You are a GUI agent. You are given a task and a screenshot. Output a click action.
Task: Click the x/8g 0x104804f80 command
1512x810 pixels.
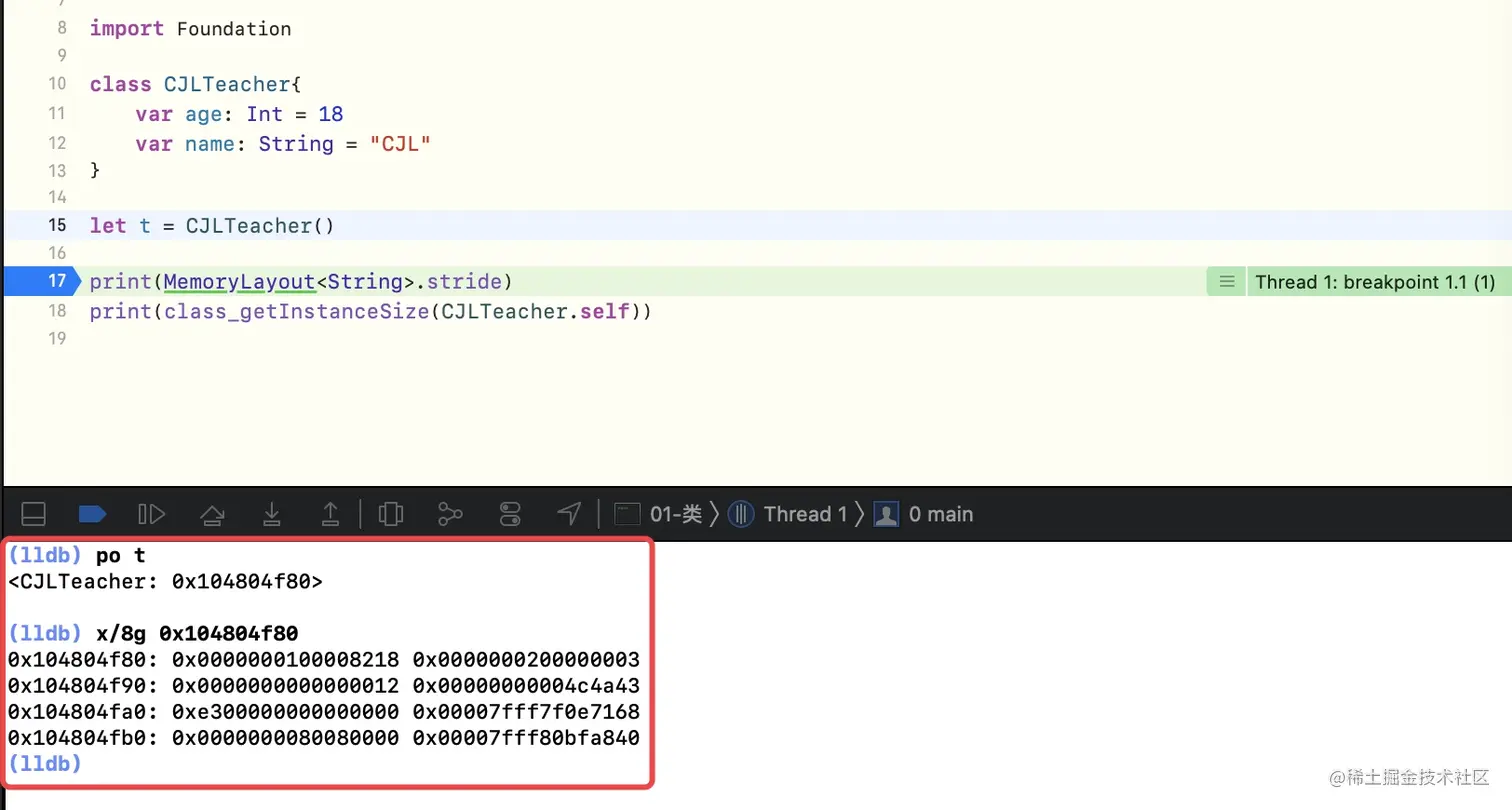197,633
